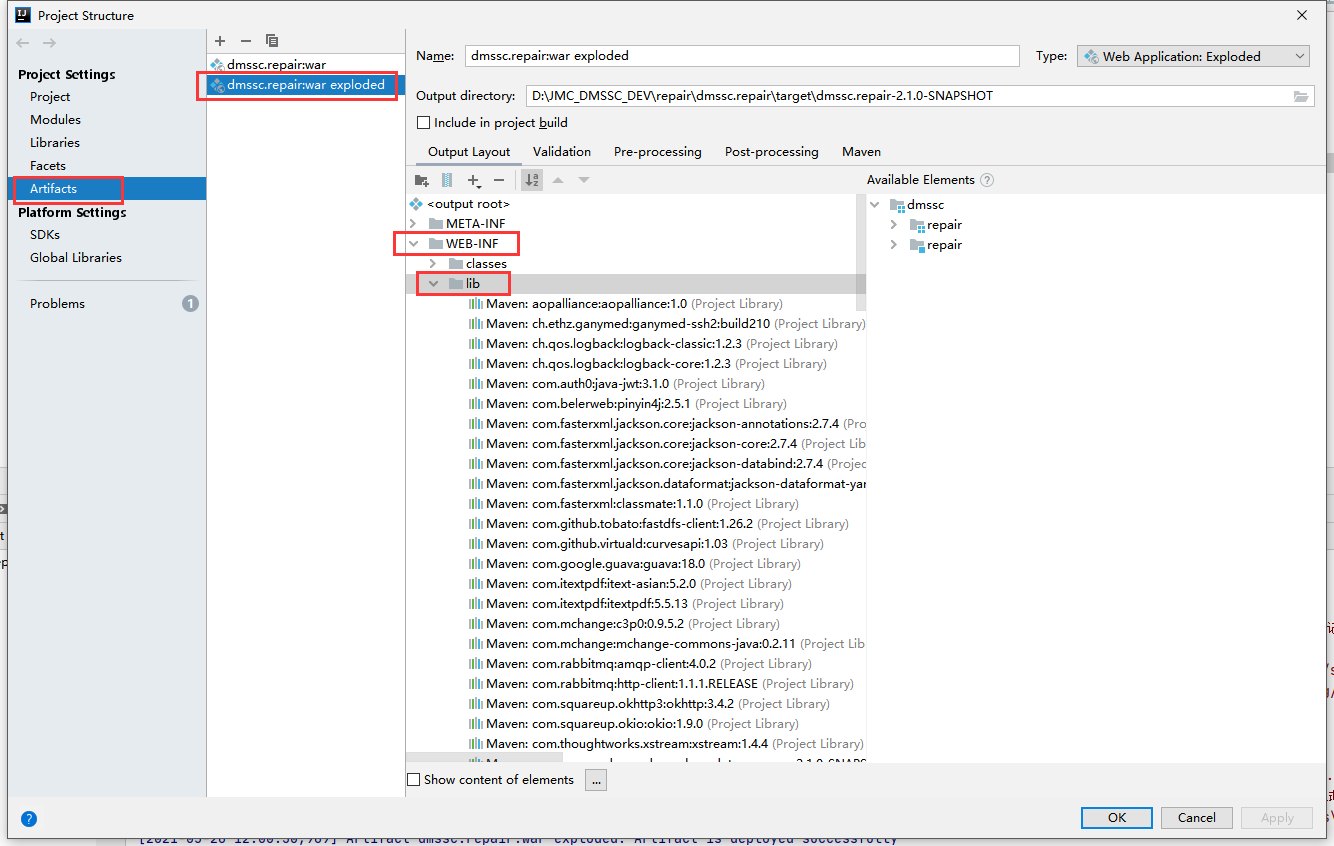
Task: Browse for output directory via folder icon
Action: click(1301, 96)
